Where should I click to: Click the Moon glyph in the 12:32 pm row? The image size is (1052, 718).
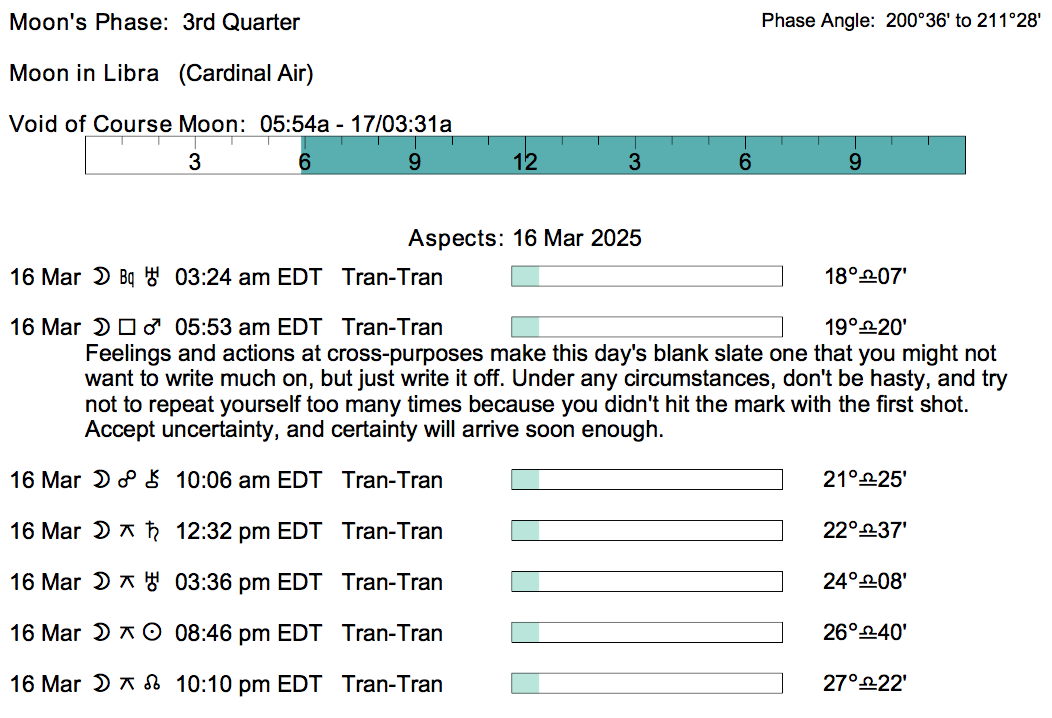(x=101, y=531)
